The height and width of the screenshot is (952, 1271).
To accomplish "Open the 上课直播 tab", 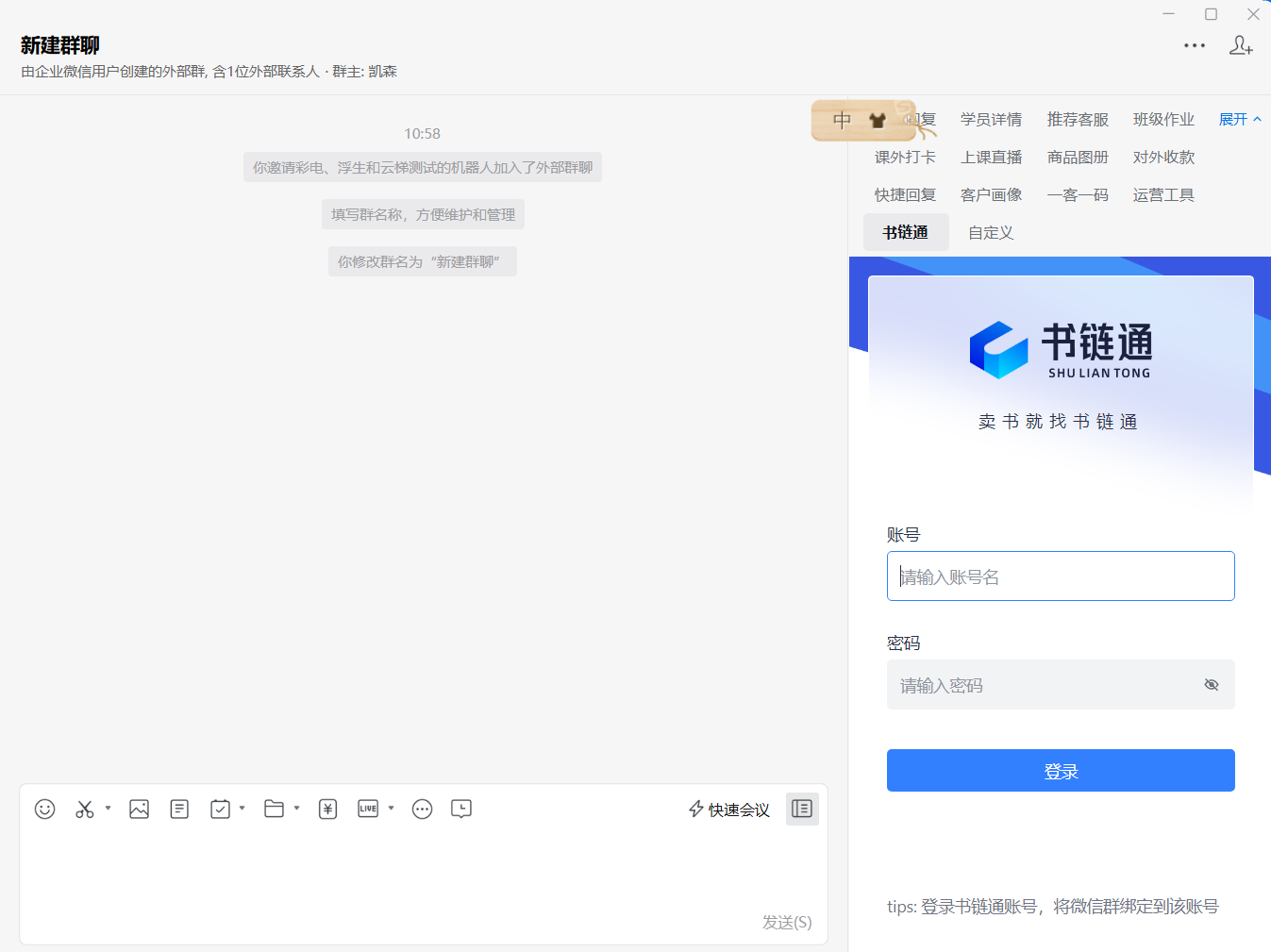I will [991, 157].
